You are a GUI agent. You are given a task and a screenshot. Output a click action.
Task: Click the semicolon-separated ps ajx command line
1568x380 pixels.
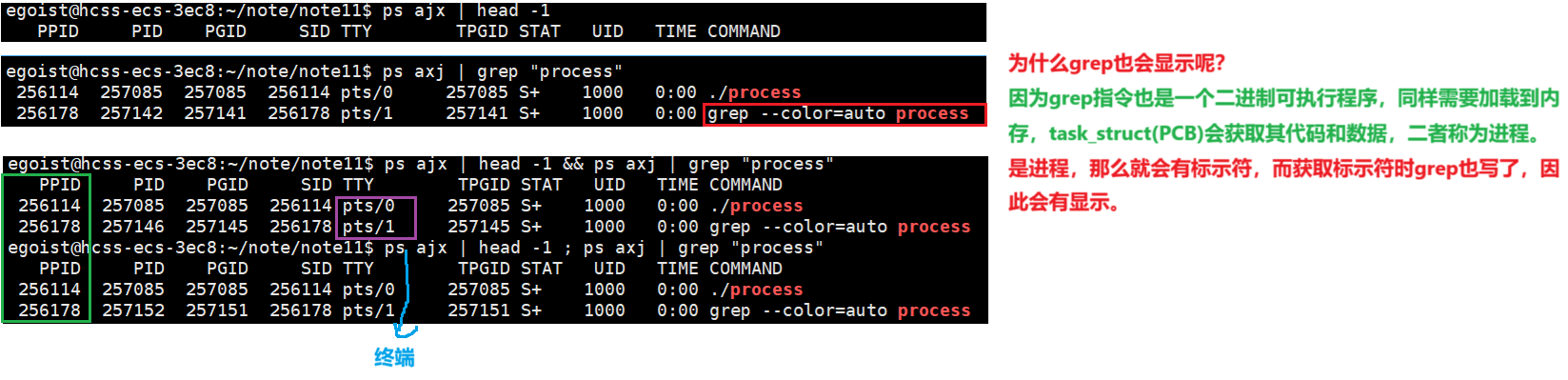[604, 248]
